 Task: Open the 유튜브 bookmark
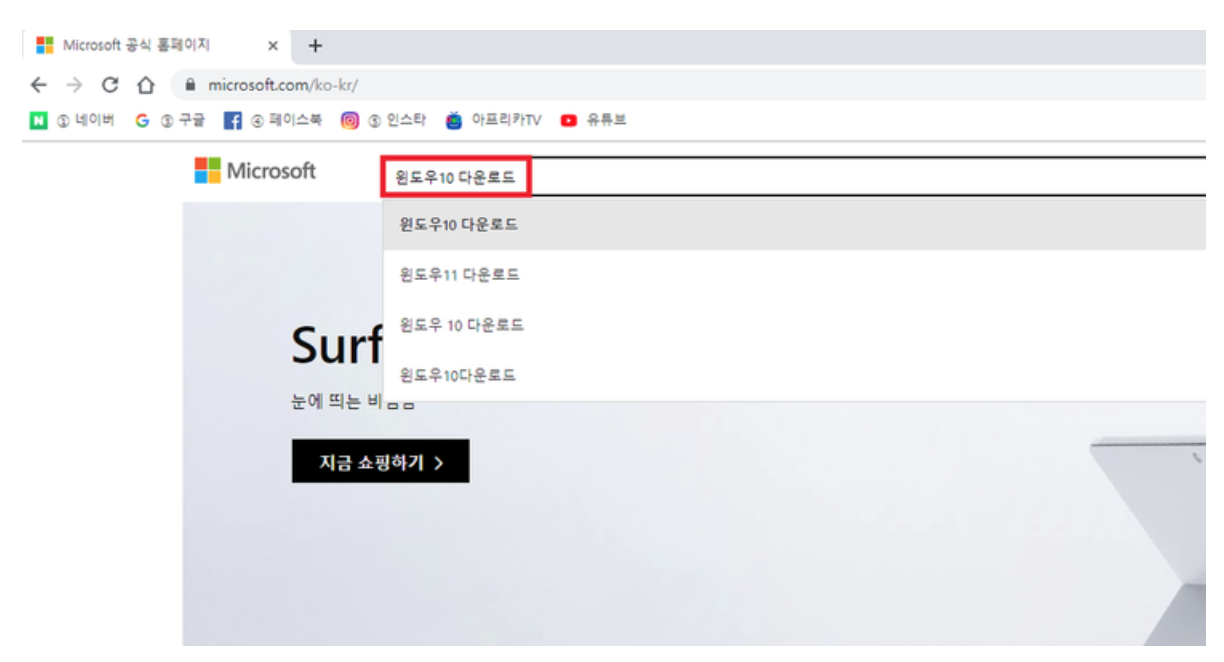[x=593, y=120]
